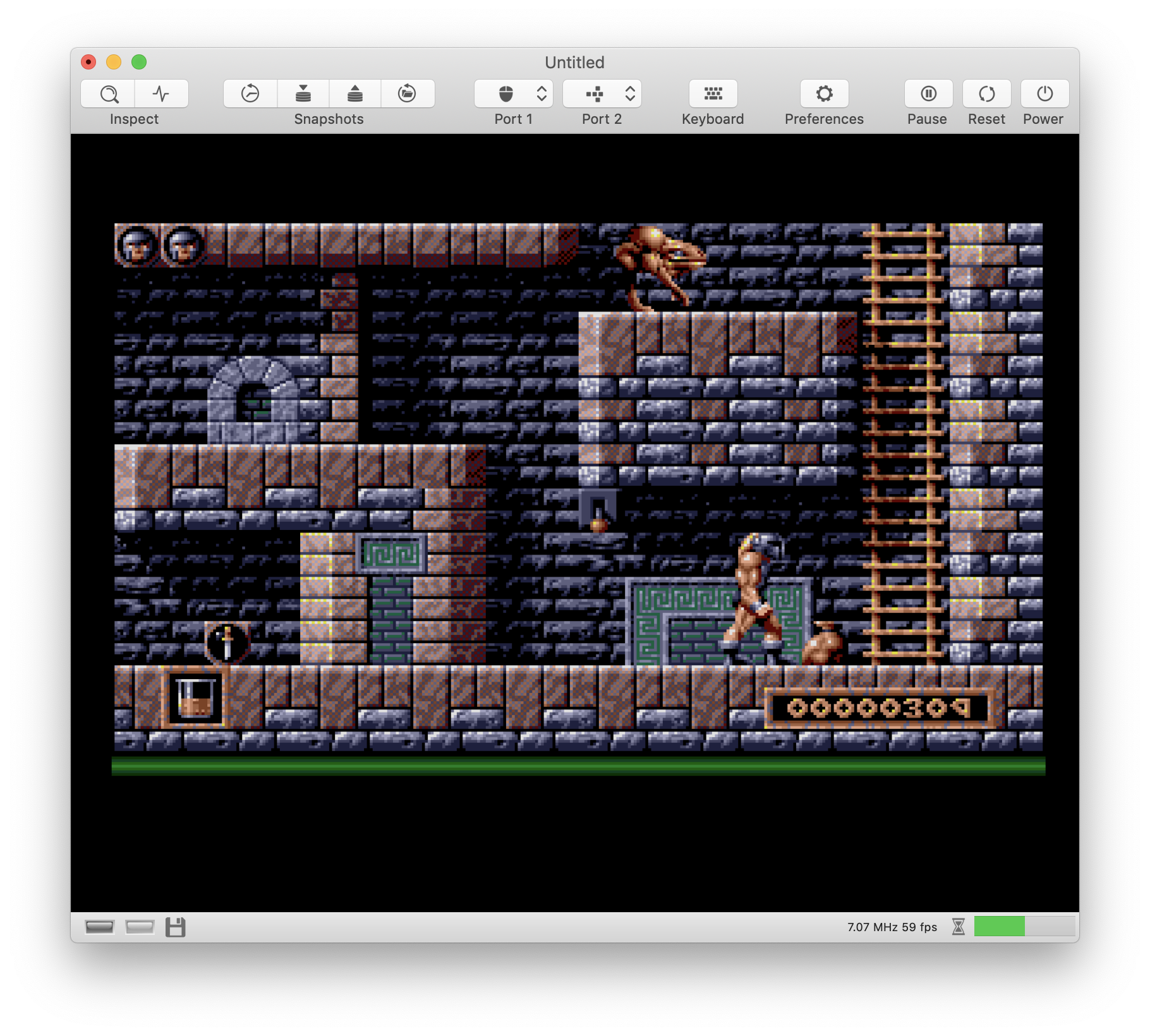Take a snapshot with the down-arrow icon
Screen dimensions: 1150x1036
(303, 93)
